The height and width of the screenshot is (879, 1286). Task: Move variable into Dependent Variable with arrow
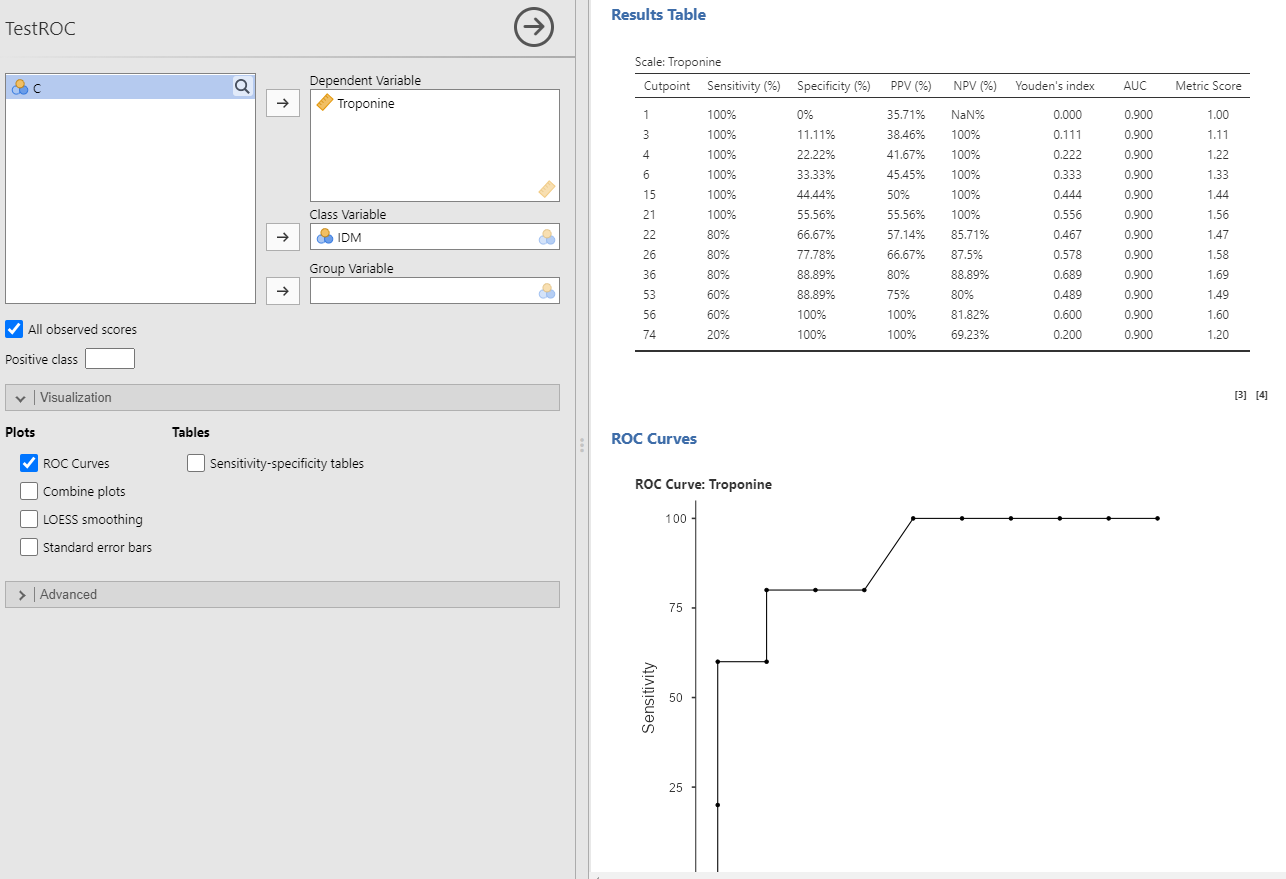(282, 103)
